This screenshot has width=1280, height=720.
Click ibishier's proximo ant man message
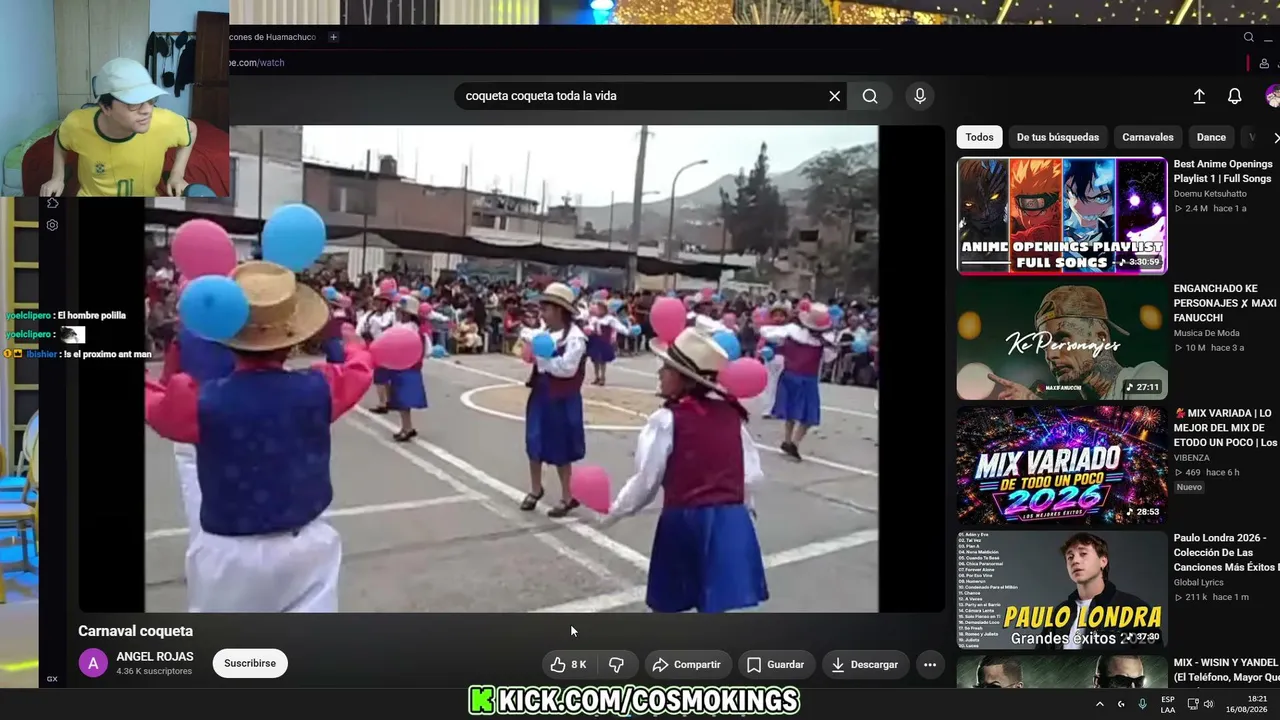pos(107,354)
